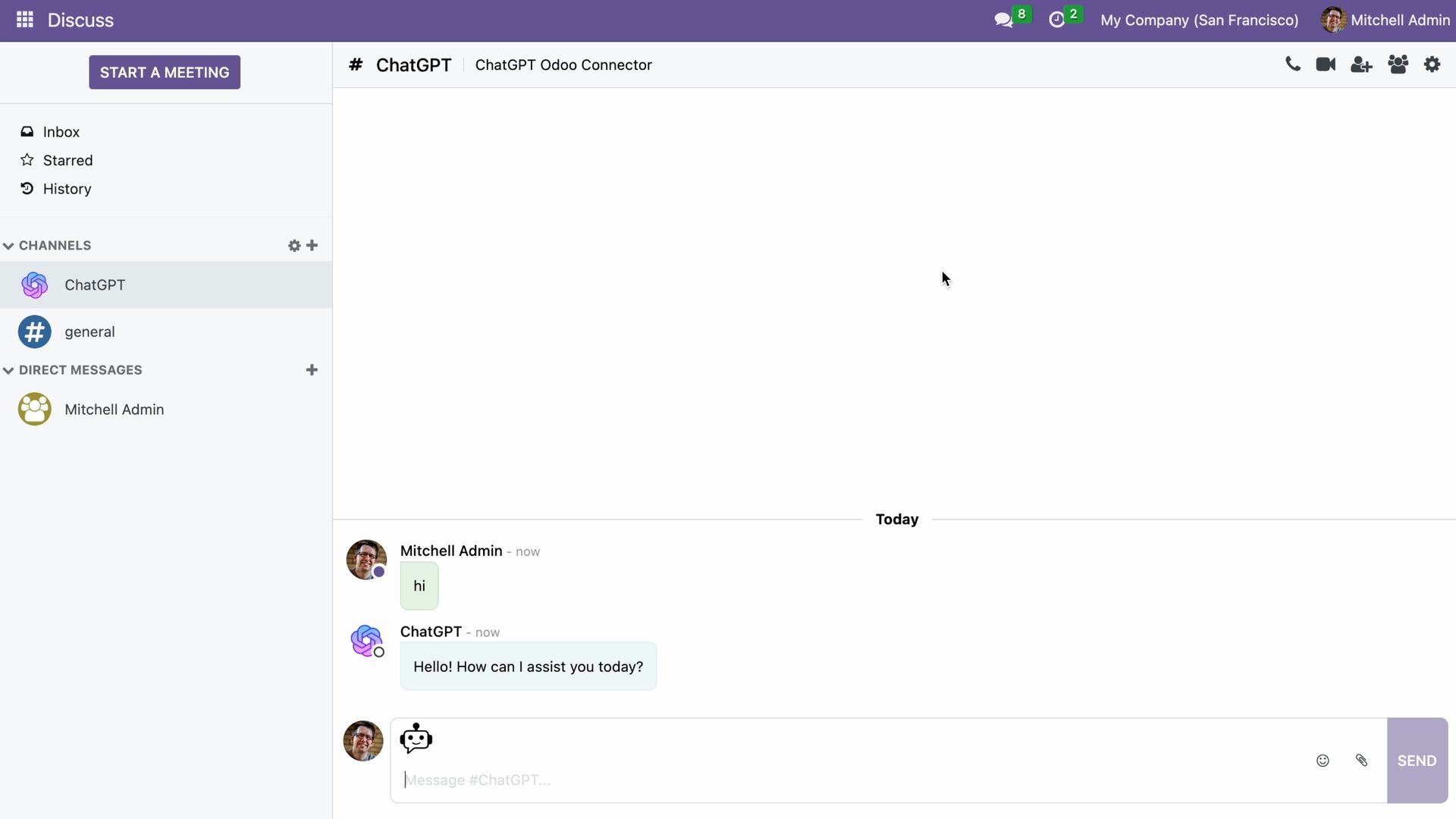Click the Starred star icon
The image size is (1456, 819).
coord(27,160)
